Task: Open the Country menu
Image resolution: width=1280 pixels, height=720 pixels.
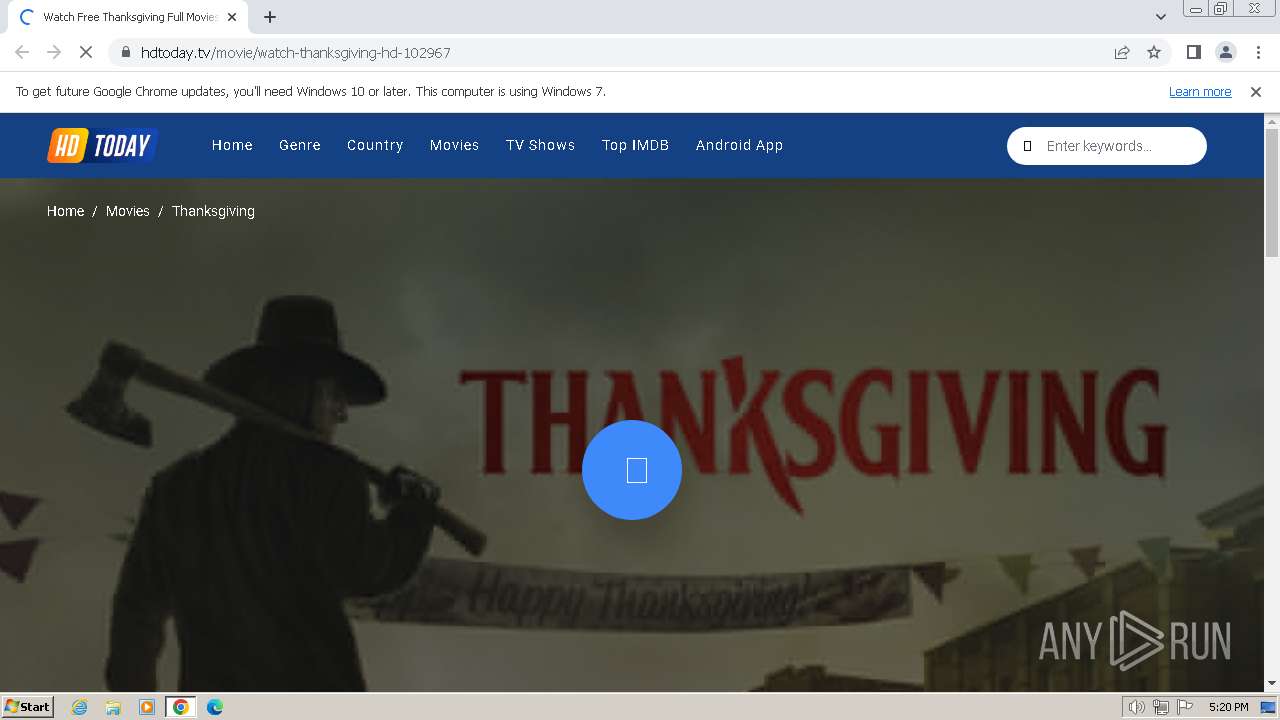Action: tap(375, 145)
